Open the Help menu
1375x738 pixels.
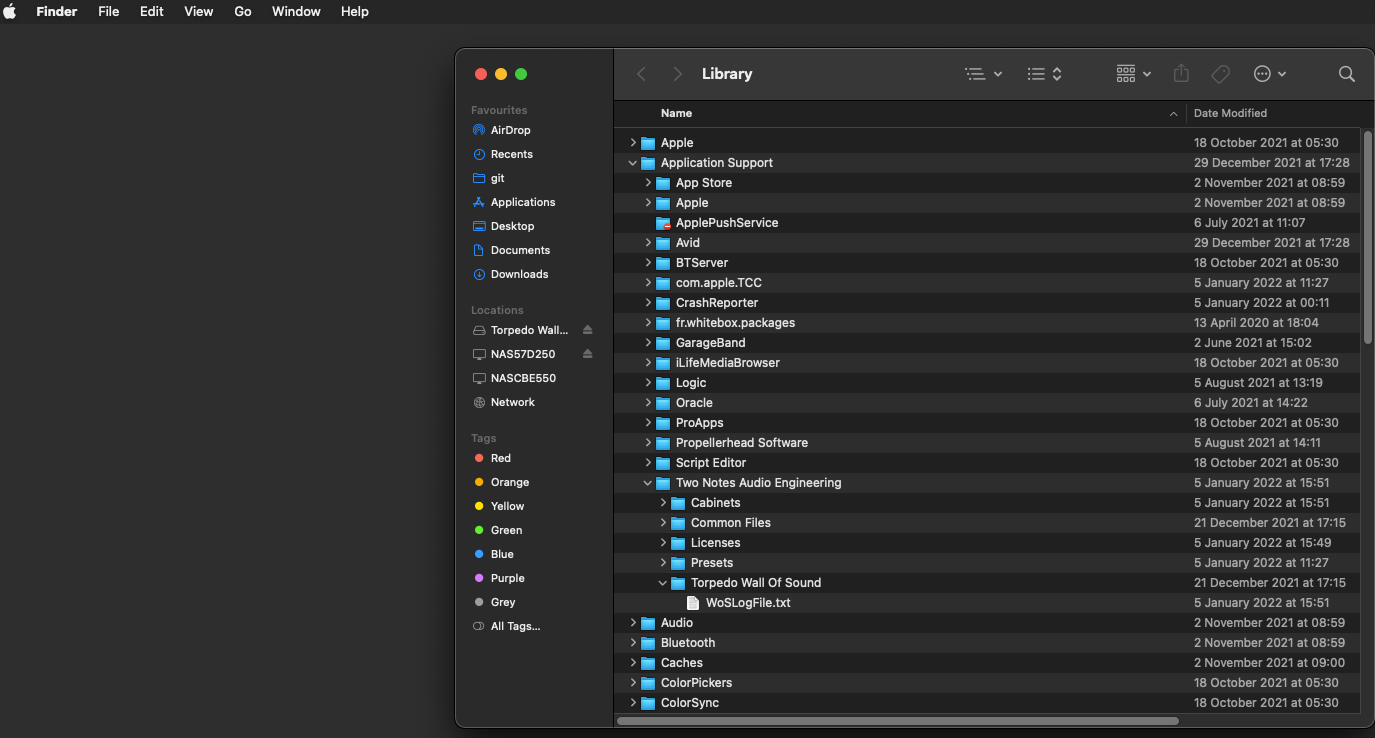pyautogui.click(x=355, y=11)
